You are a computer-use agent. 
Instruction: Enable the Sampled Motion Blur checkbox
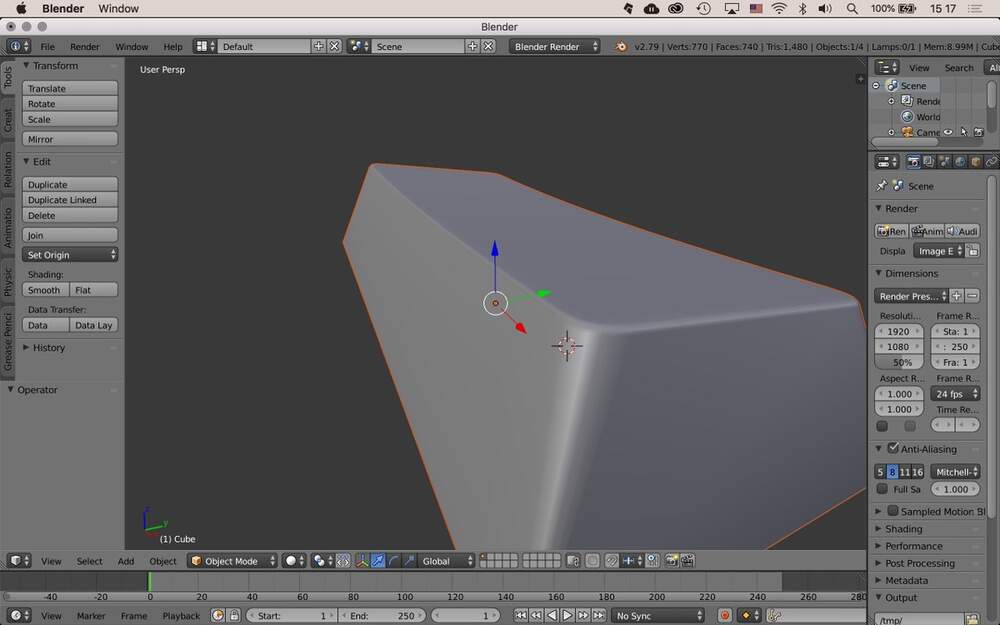click(893, 510)
